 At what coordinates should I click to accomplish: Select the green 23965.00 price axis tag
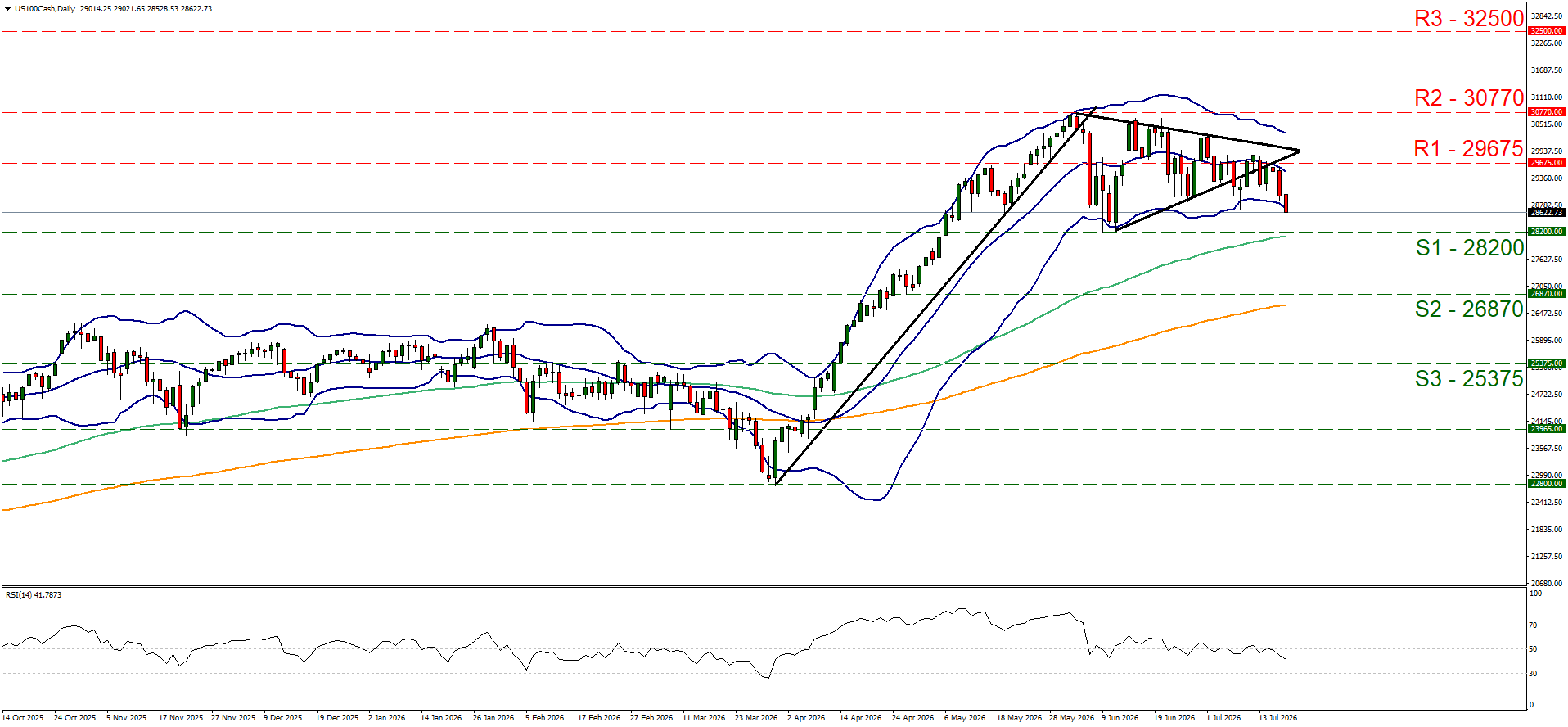click(1546, 429)
